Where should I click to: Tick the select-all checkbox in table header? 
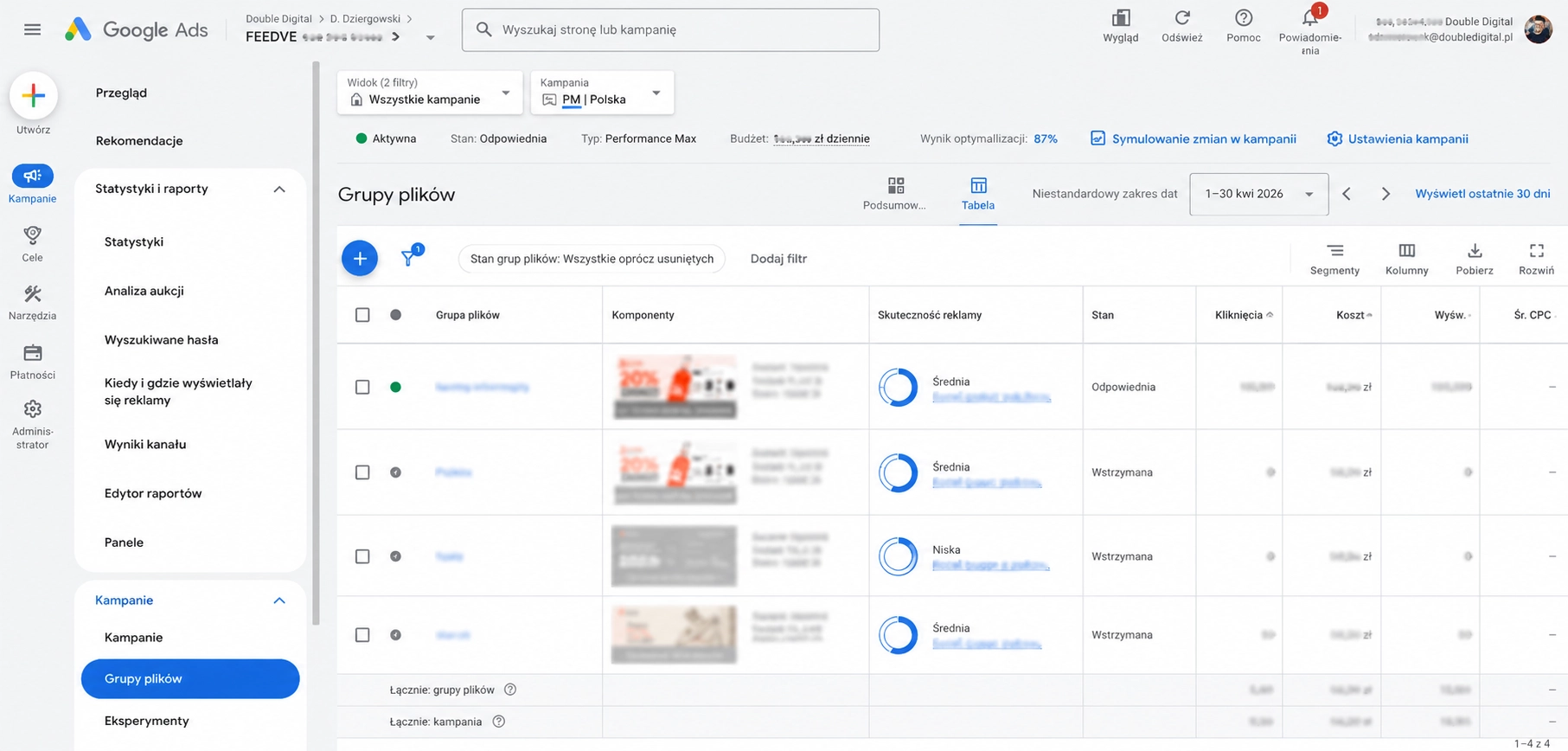(x=362, y=315)
